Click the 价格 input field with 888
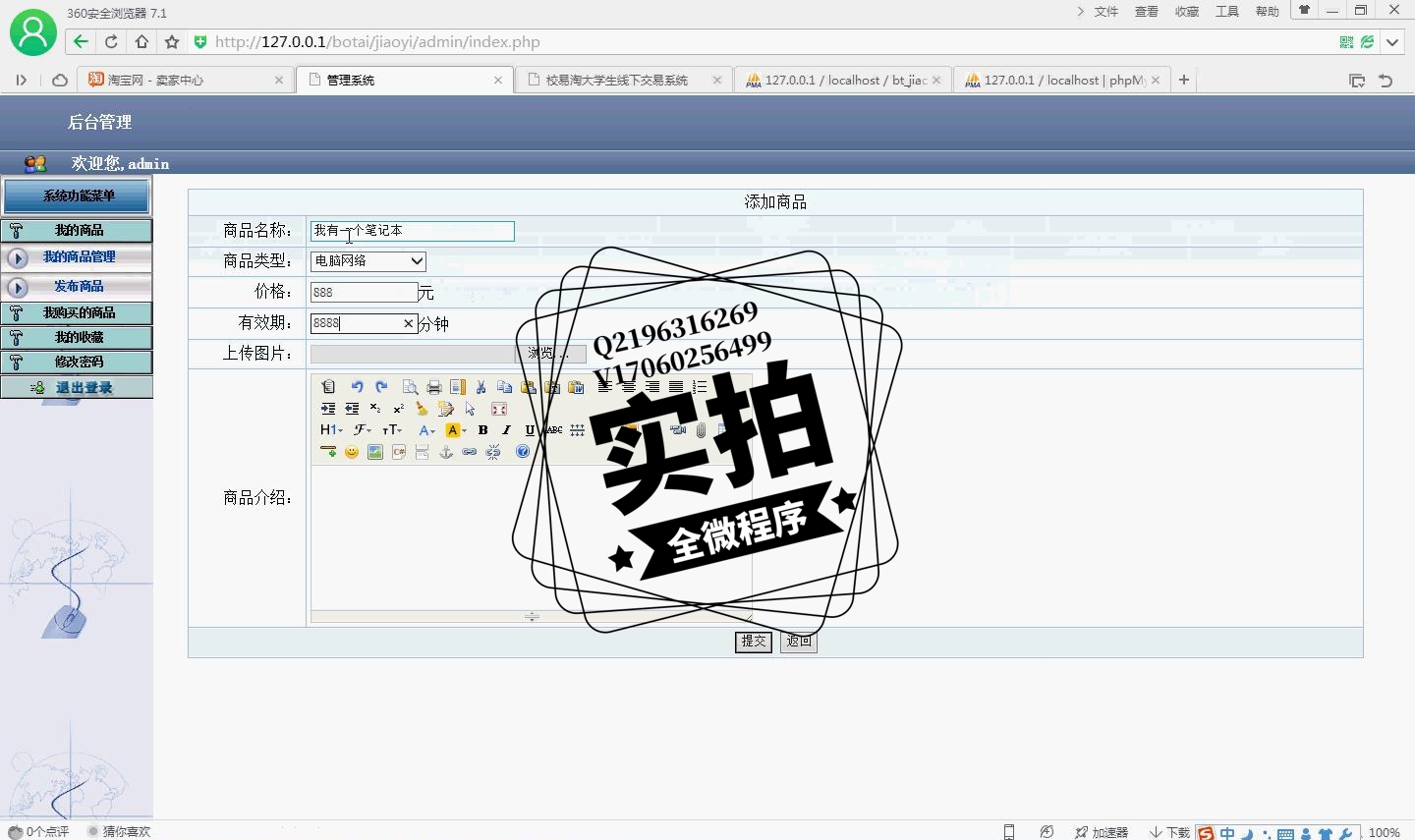The height and width of the screenshot is (840, 1415). point(365,292)
